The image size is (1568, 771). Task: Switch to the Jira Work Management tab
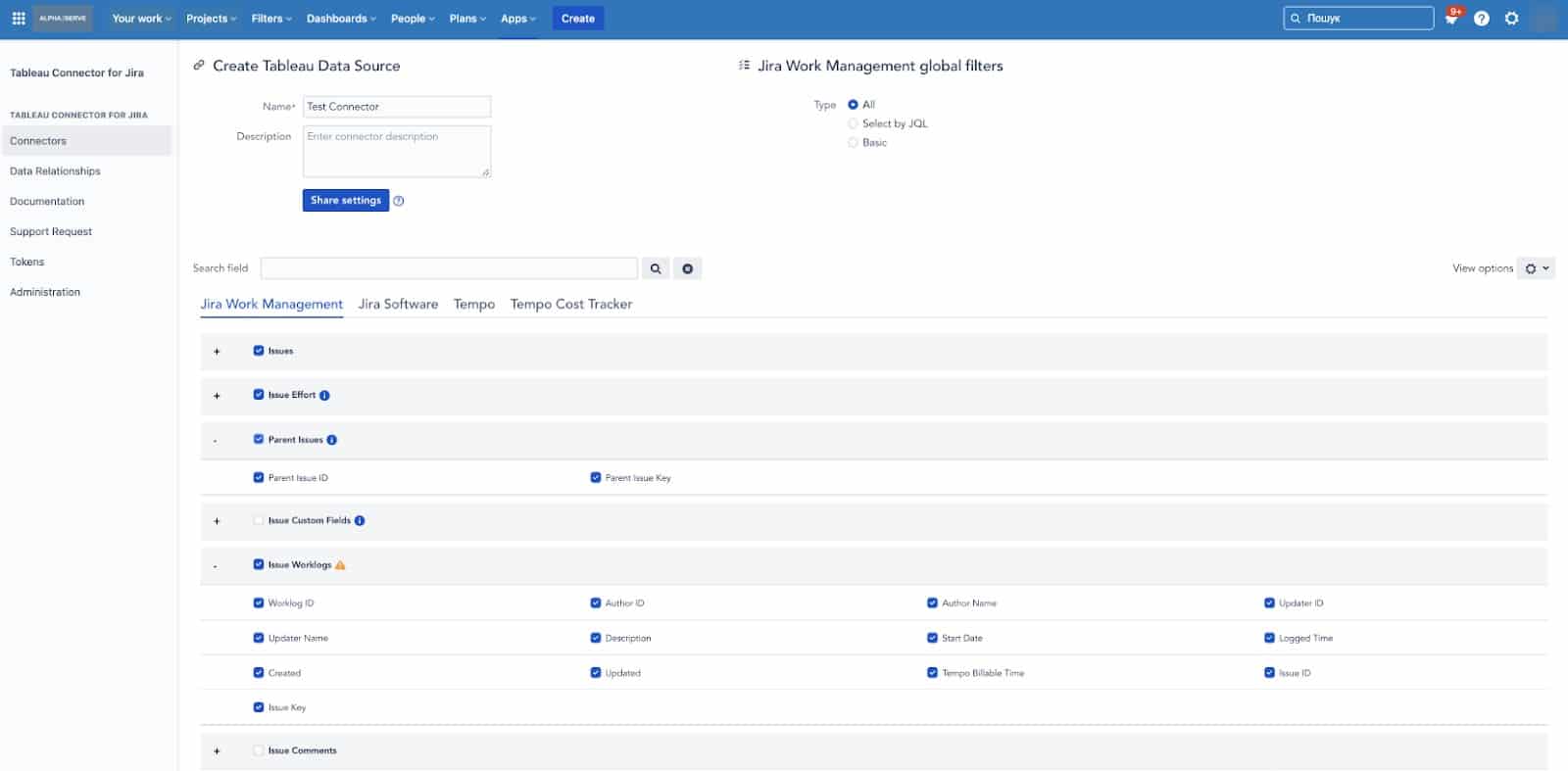tap(271, 305)
